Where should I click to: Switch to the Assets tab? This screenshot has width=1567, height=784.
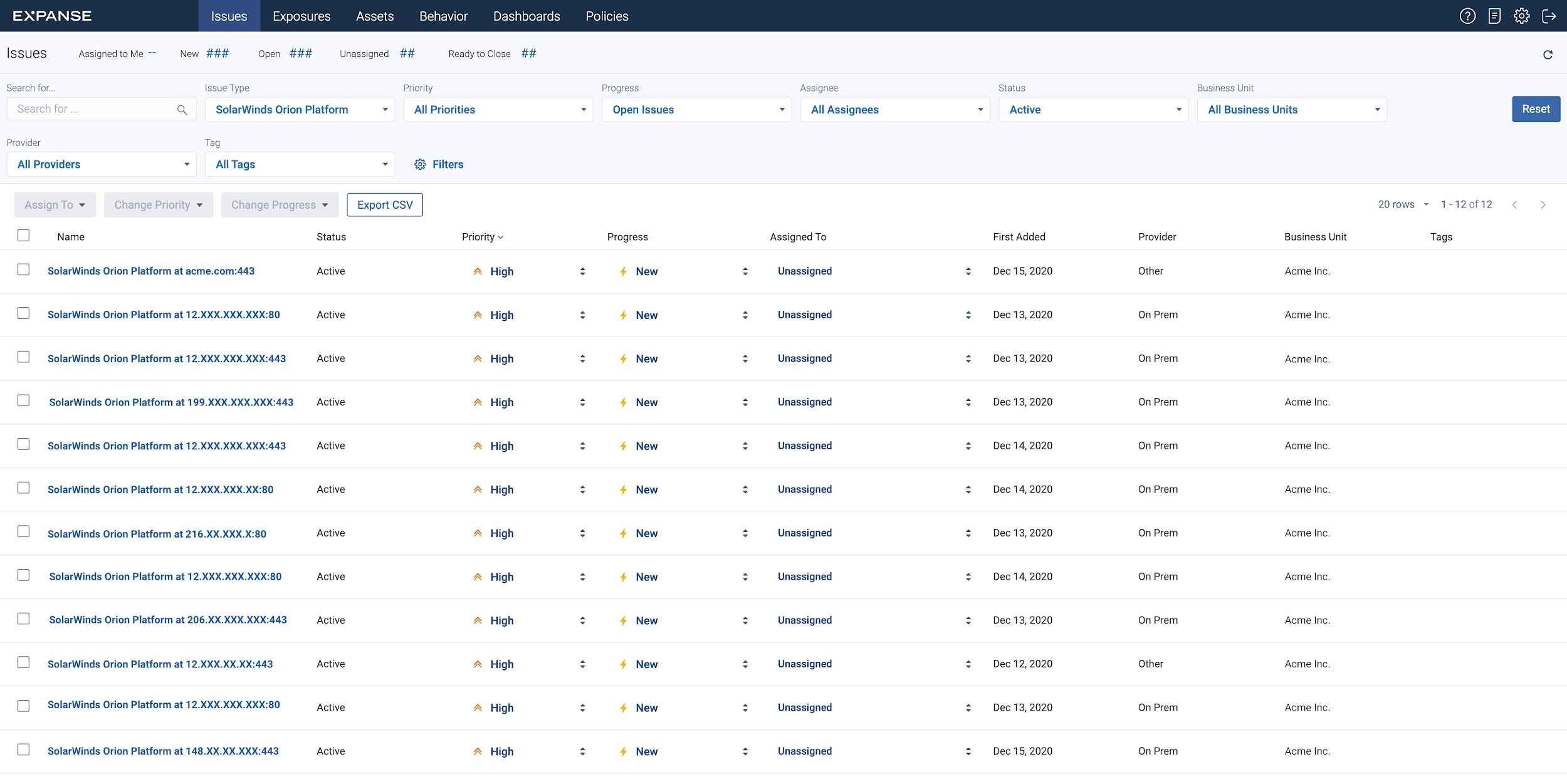375,16
